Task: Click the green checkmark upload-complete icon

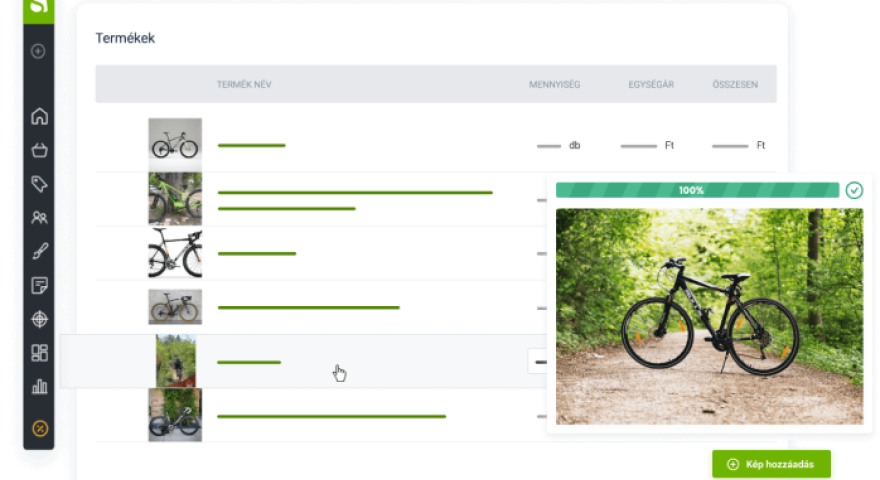Action: [854, 190]
